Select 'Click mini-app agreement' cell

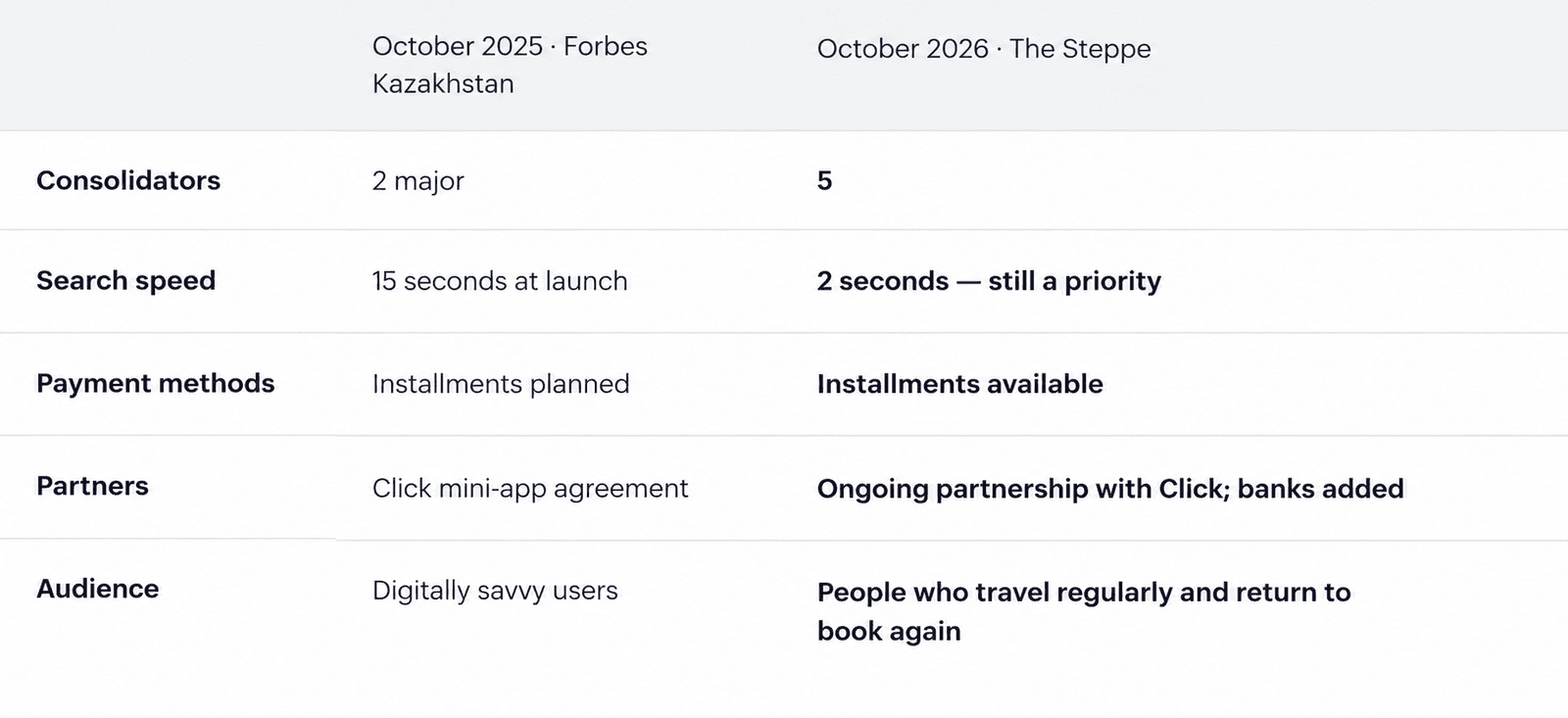pyautogui.click(x=530, y=488)
